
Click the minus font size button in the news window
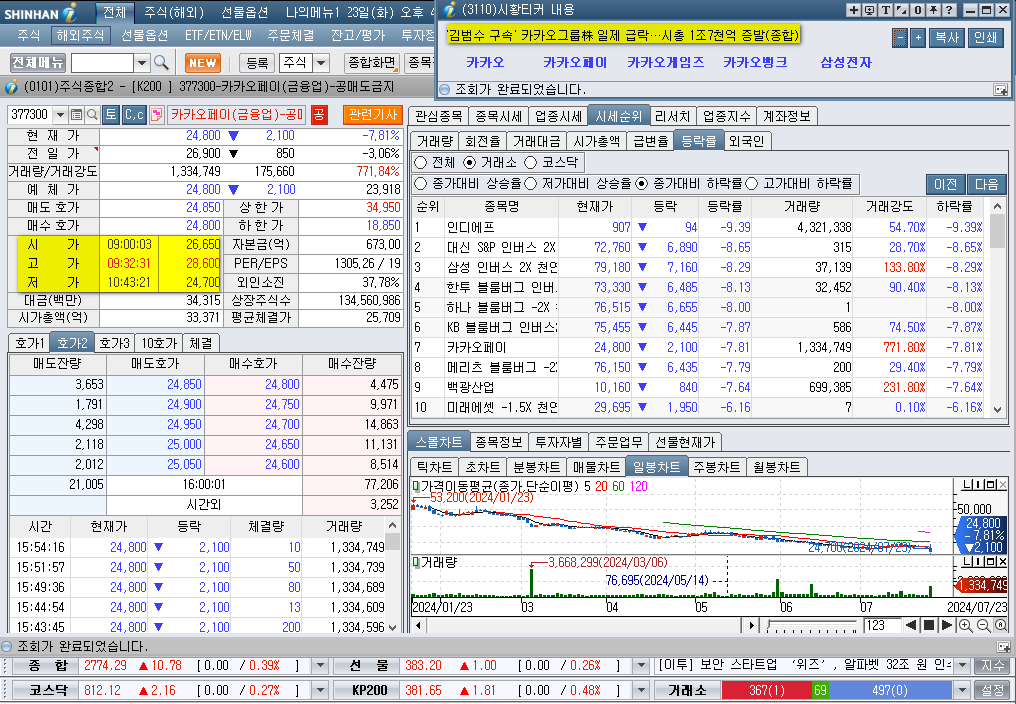click(899, 38)
